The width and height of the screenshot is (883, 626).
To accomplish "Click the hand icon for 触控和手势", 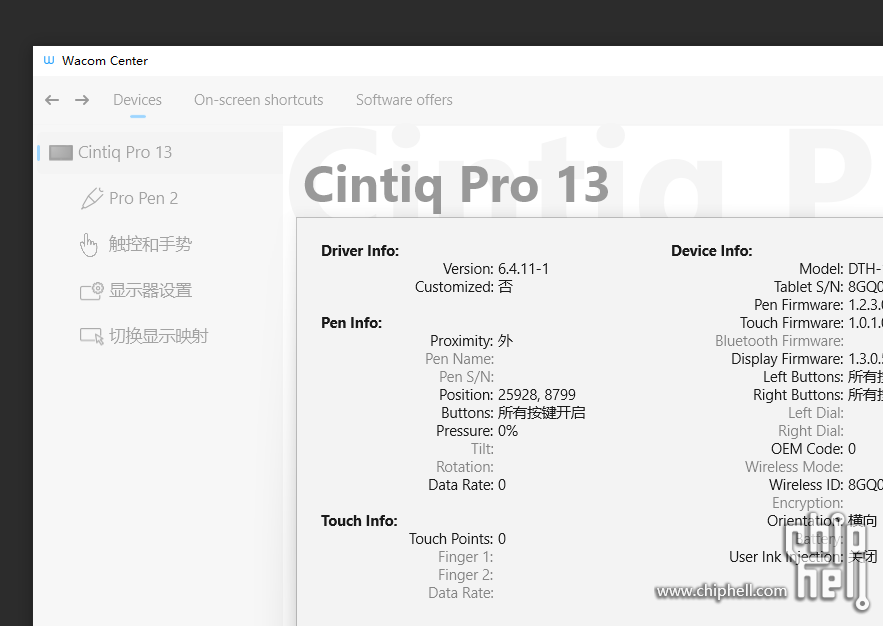I will tap(90, 245).
